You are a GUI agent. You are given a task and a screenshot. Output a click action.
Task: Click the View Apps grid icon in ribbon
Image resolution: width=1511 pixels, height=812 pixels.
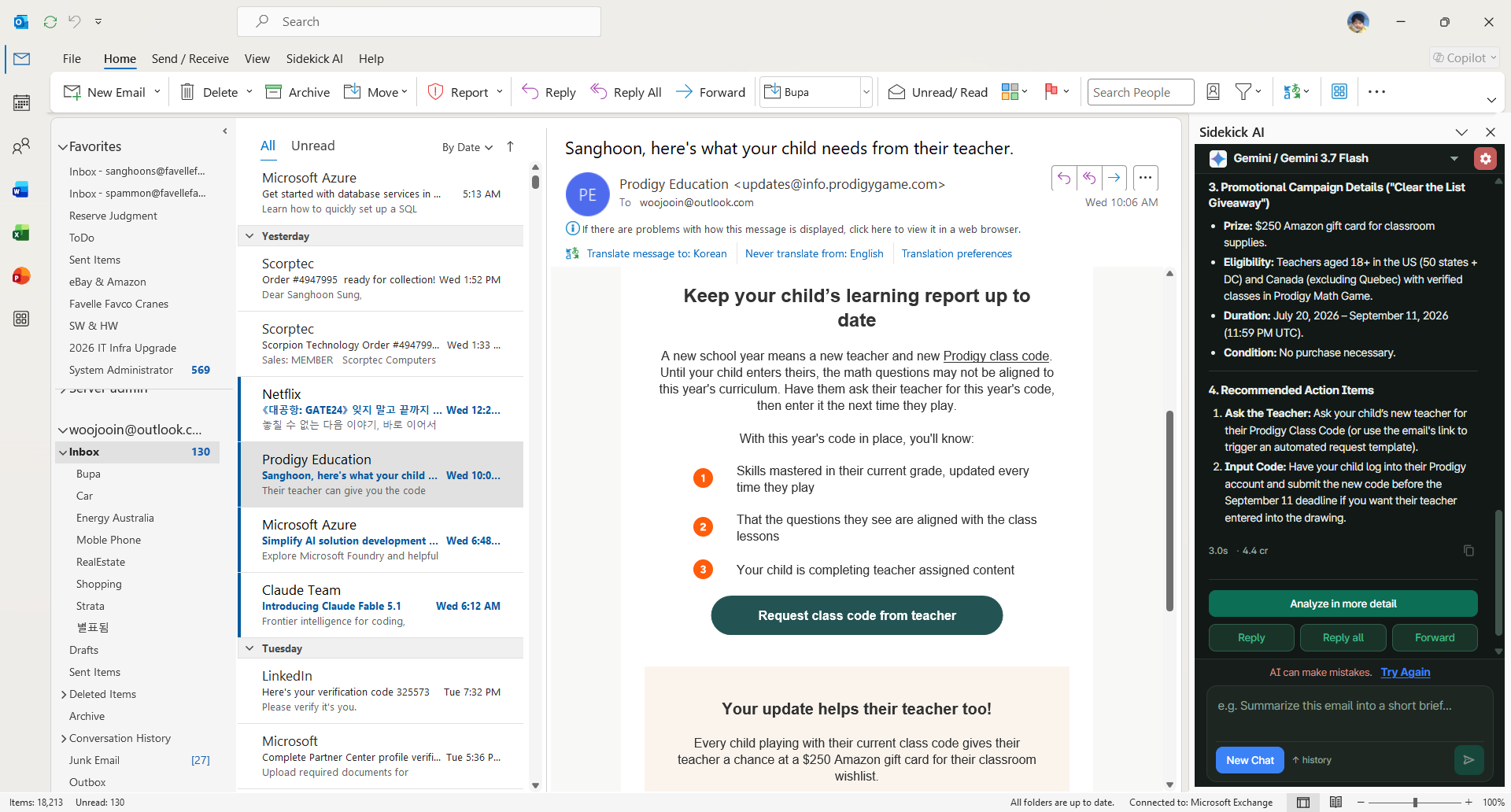(1339, 92)
